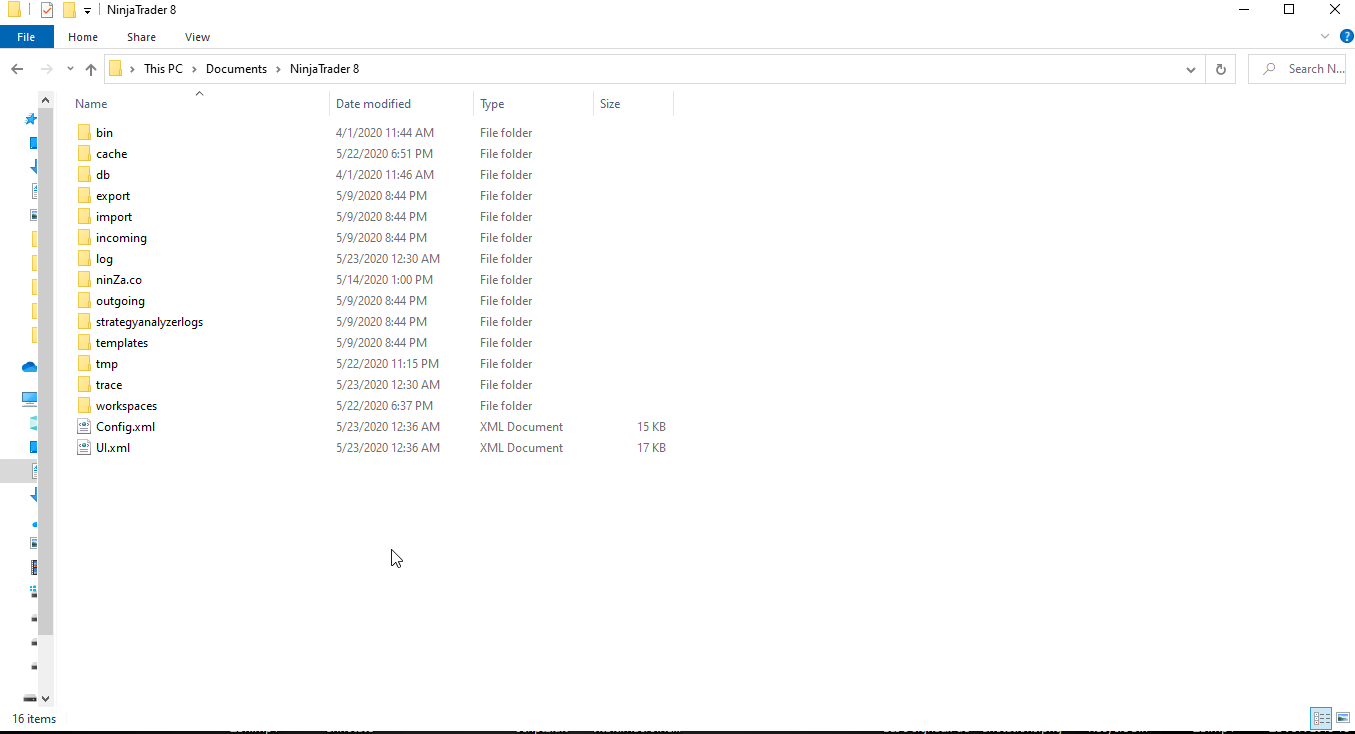Click the date "5/14/2020 1:00 PM" for ninZa.co
The image size is (1355, 734).
384,280
